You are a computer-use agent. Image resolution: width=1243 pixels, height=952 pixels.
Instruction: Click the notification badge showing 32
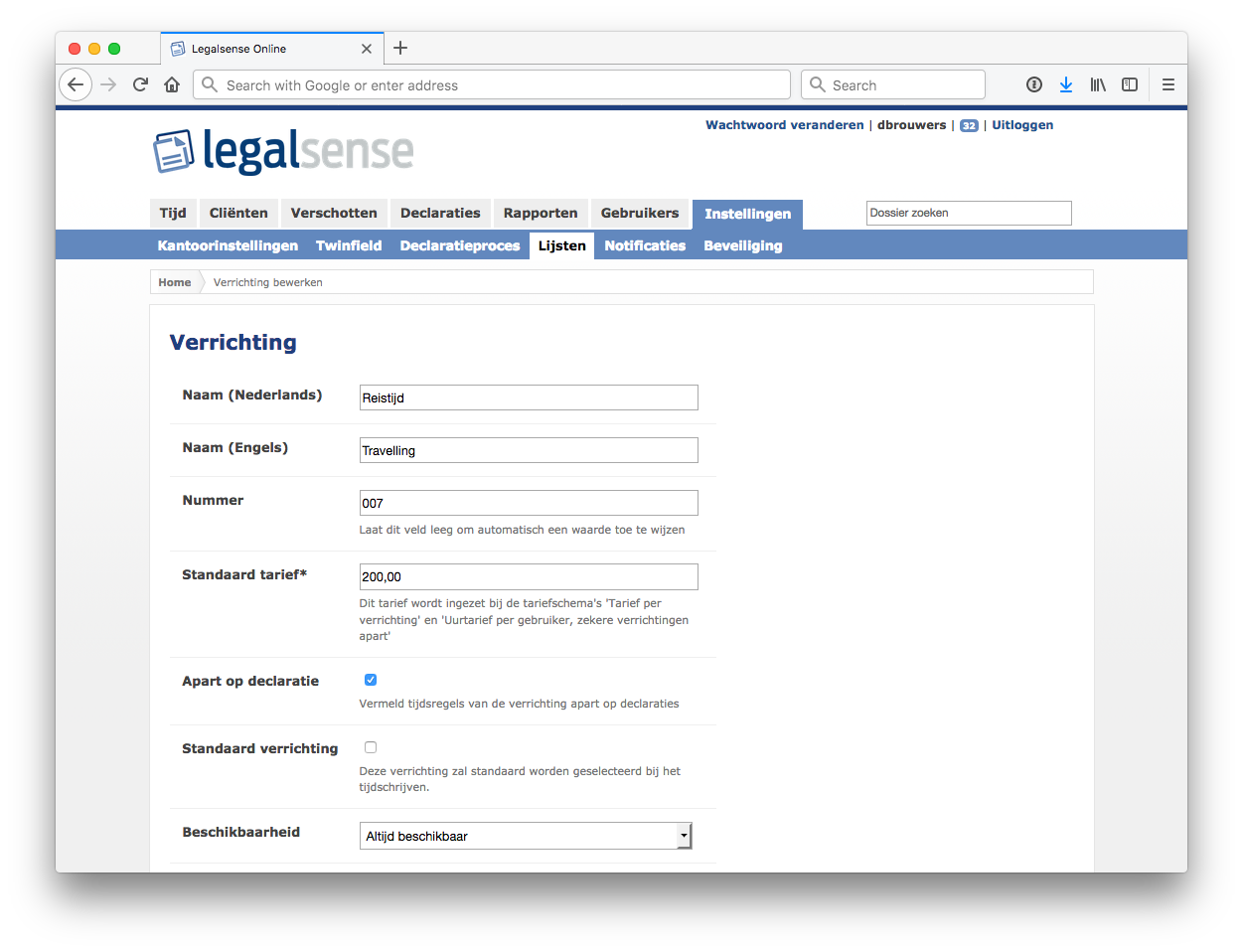pos(969,125)
